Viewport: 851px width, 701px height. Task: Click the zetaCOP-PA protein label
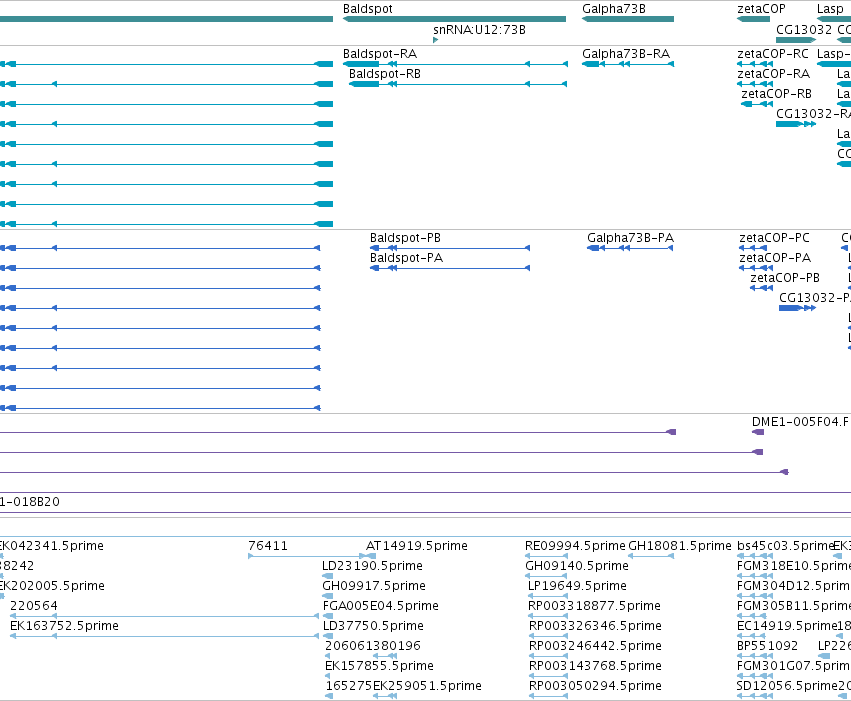coord(775,258)
